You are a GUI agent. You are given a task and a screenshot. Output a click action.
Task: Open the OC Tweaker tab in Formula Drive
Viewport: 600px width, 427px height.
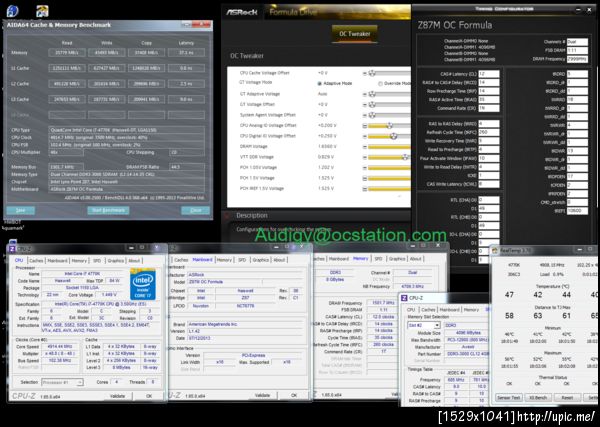354,34
